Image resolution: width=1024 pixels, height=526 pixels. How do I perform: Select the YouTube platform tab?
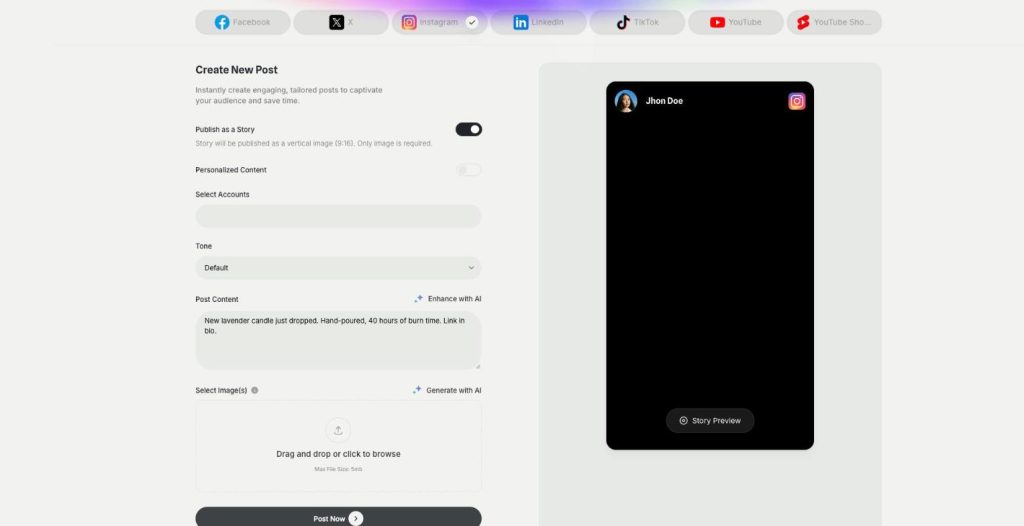735,22
